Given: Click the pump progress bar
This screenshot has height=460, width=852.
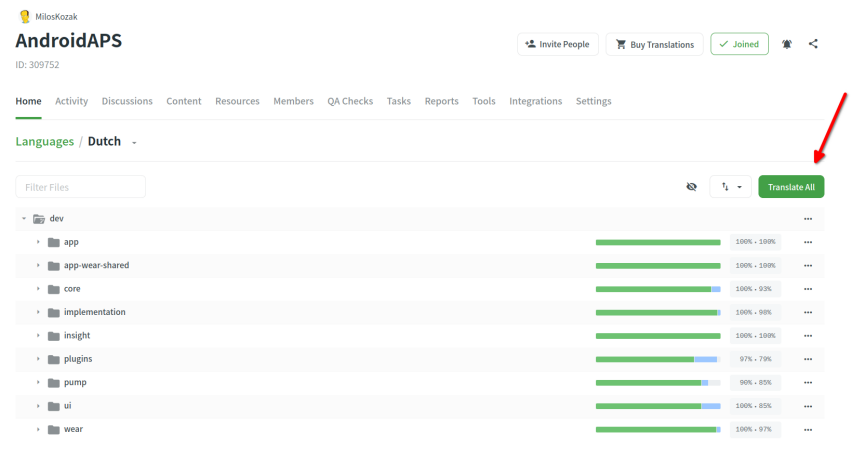Looking at the screenshot, I should [658, 382].
